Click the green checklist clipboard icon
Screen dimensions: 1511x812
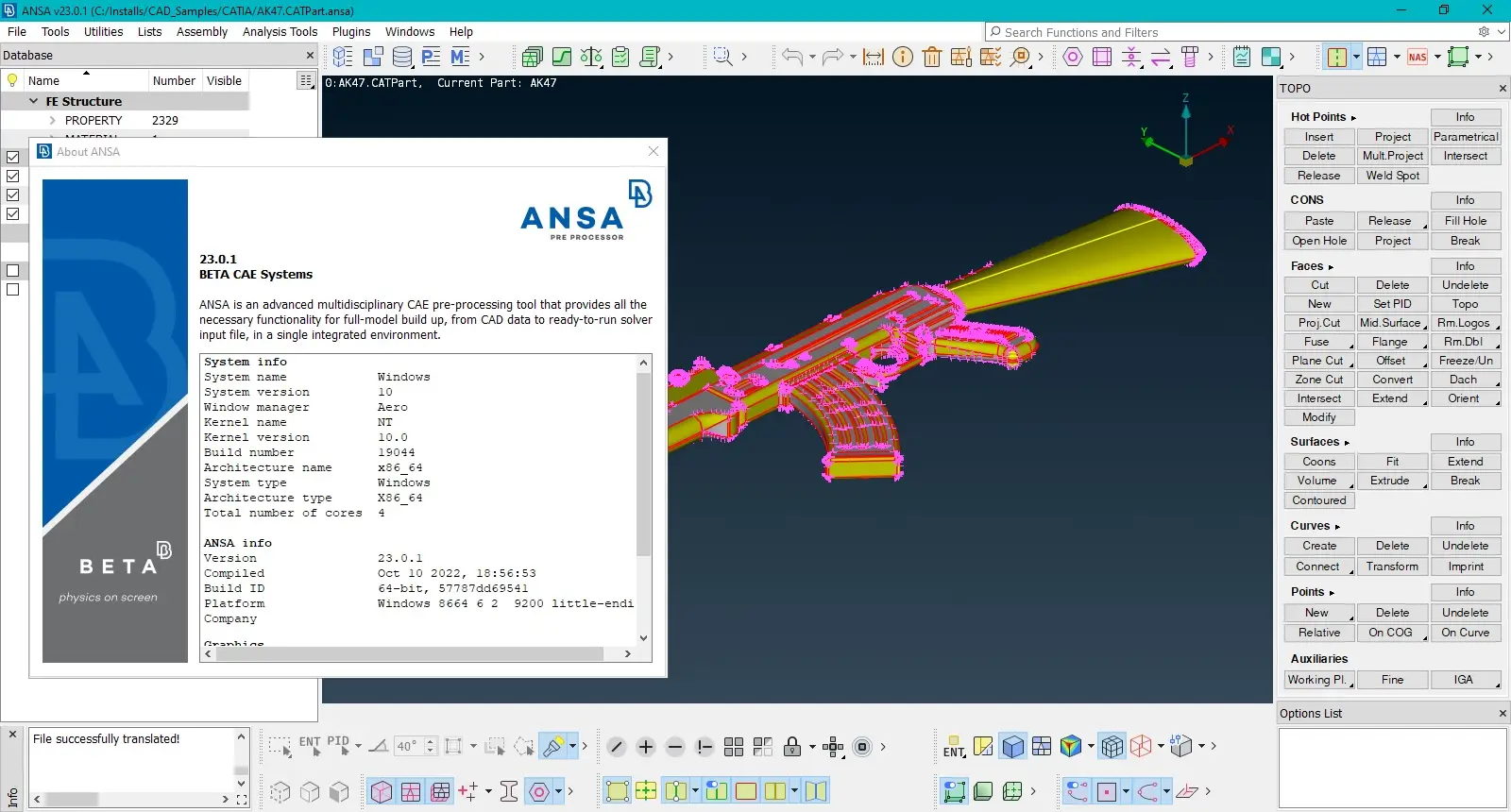click(x=620, y=57)
